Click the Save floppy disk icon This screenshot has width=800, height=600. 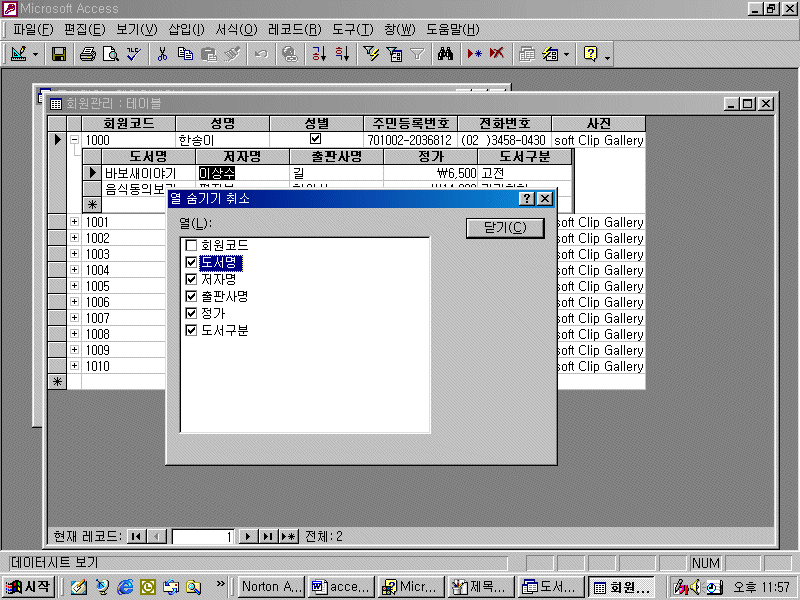pos(59,54)
